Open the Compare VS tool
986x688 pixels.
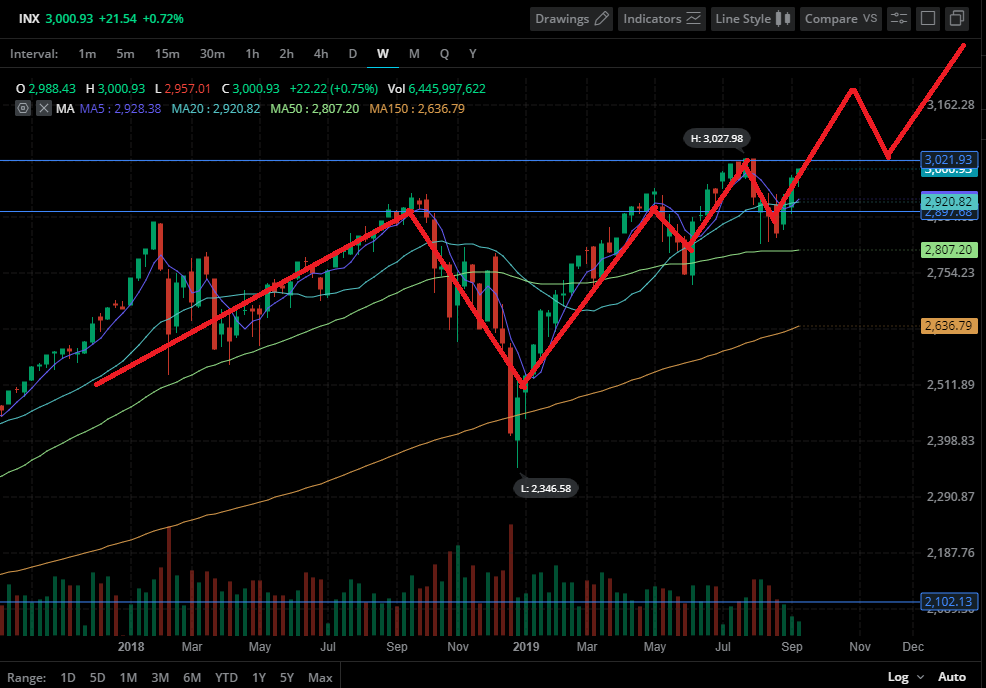[x=841, y=19]
